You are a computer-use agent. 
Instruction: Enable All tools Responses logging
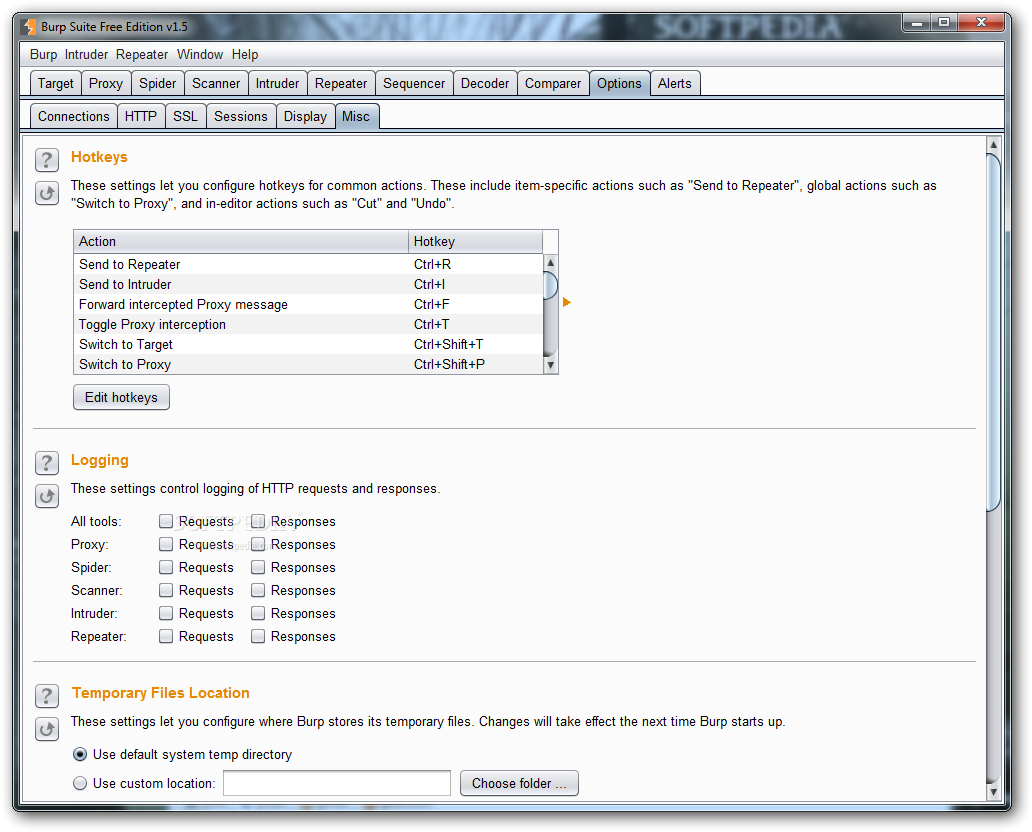258,521
